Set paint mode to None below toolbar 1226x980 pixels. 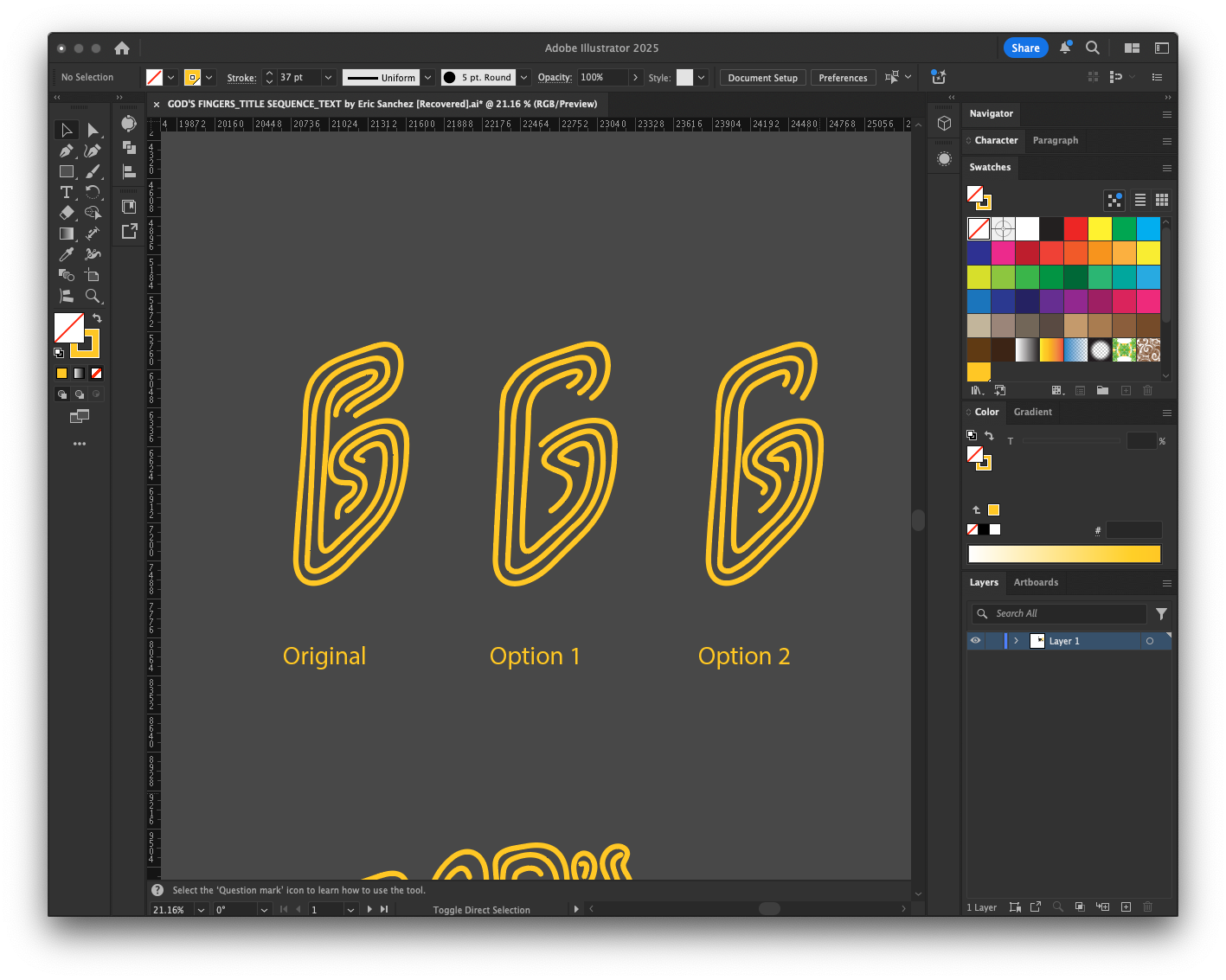97,374
